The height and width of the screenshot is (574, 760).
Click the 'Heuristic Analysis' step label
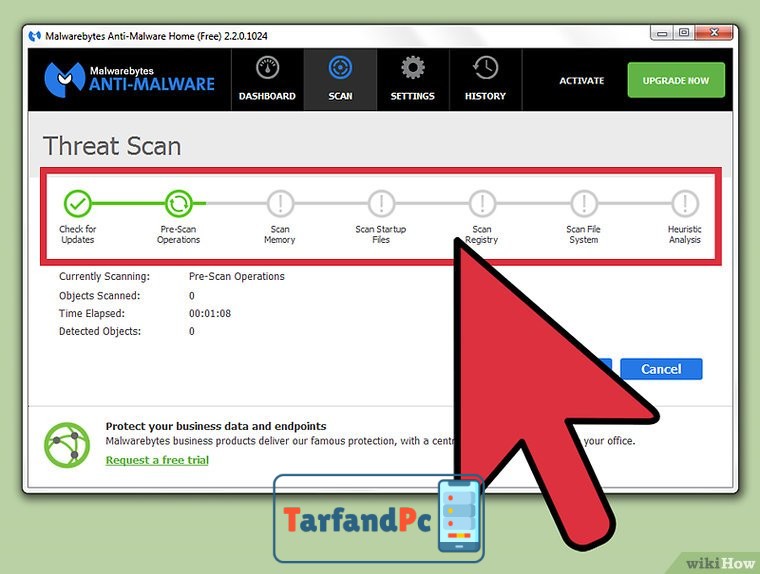[684, 234]
